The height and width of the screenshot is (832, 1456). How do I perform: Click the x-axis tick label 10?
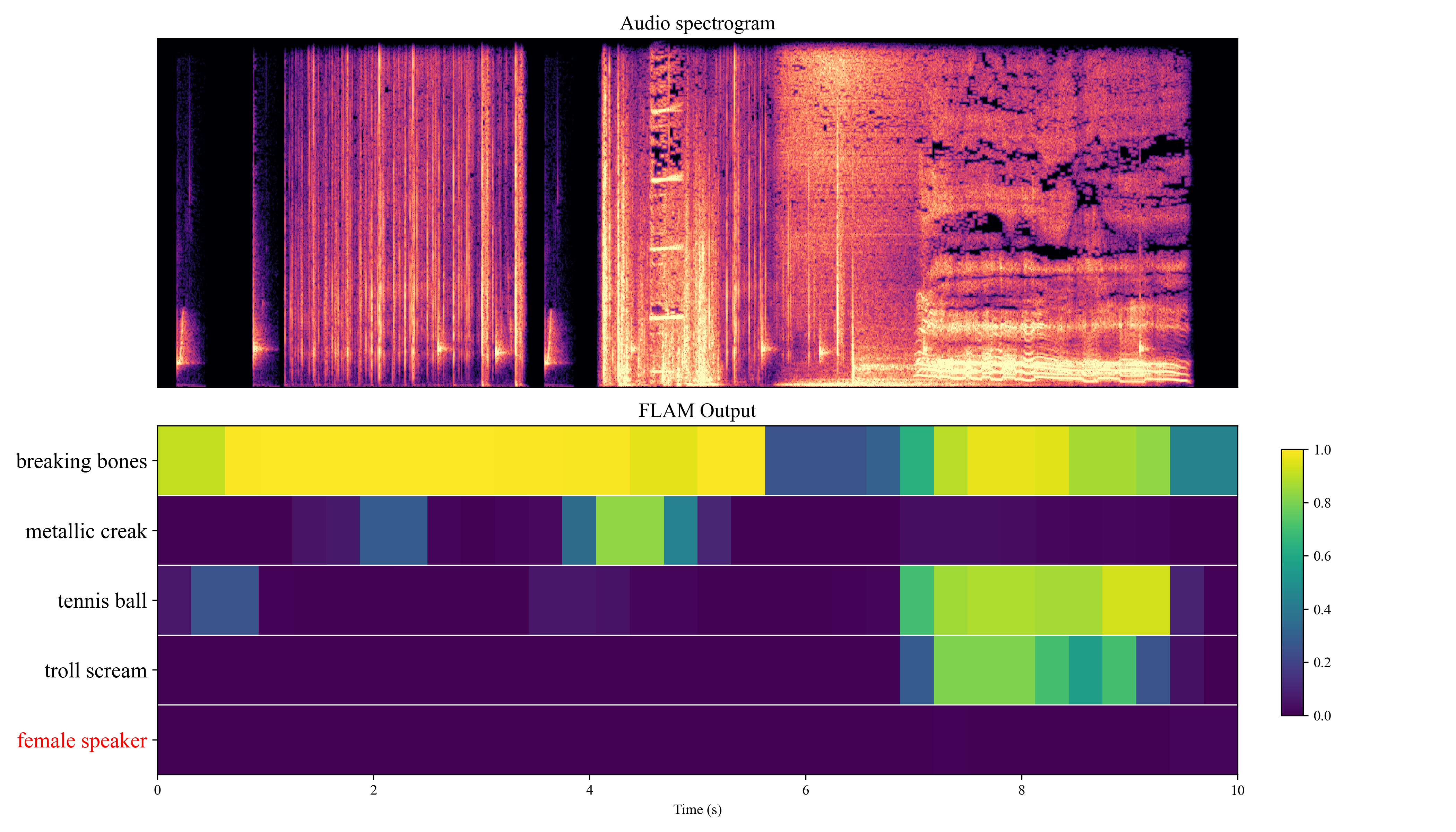pyautogui.click(x=1238, y=791)
